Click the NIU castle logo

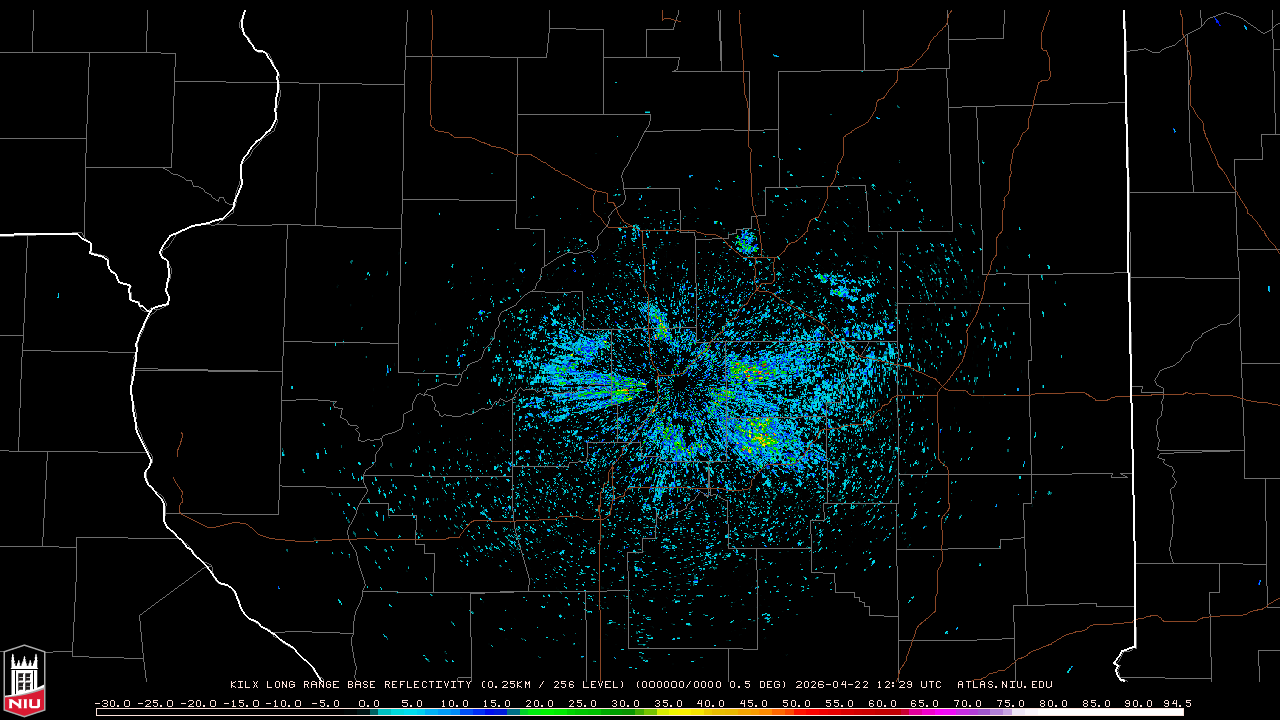tap(24, 681)
